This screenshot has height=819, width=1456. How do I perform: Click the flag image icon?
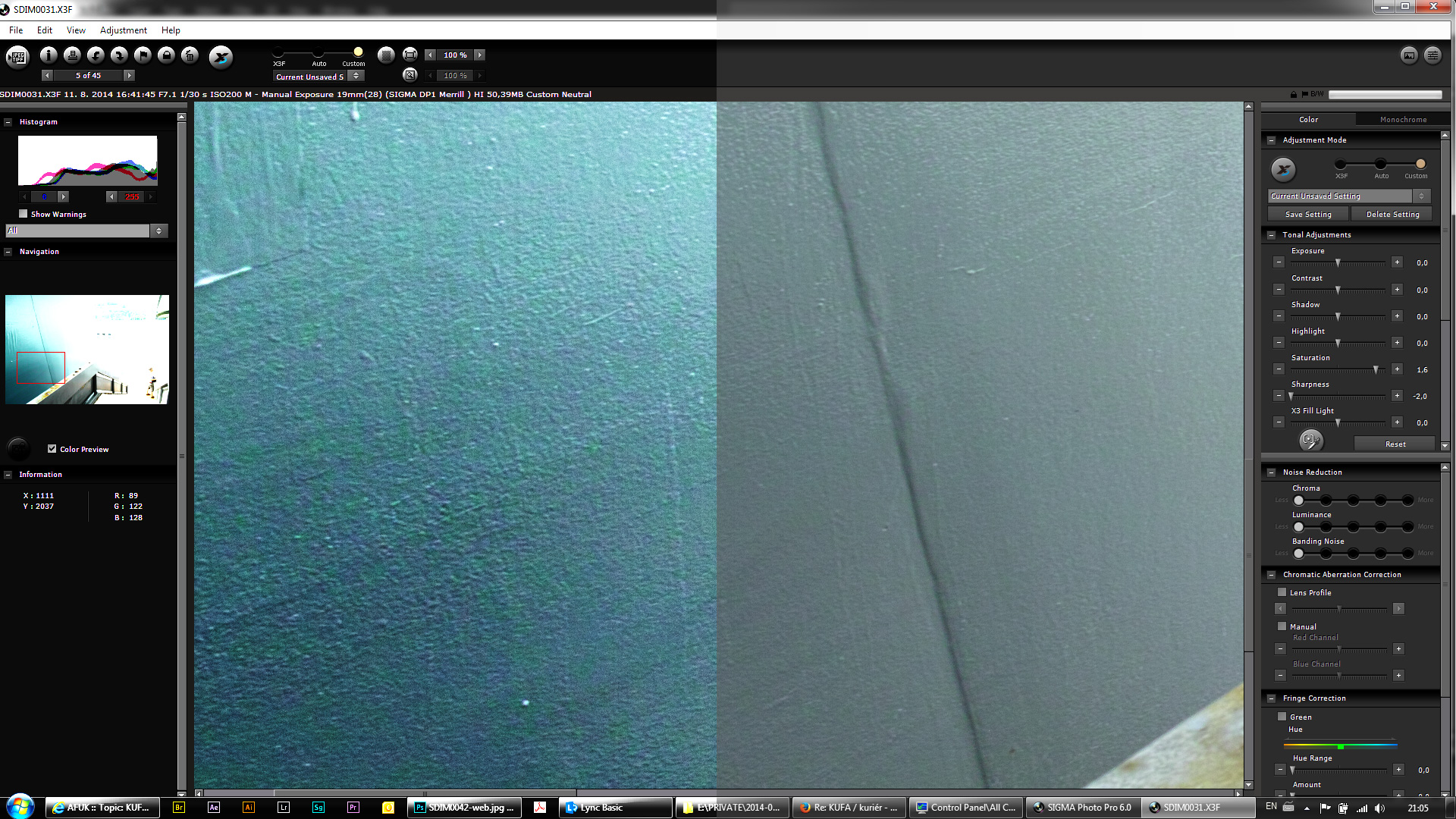[x=143, y=55]
